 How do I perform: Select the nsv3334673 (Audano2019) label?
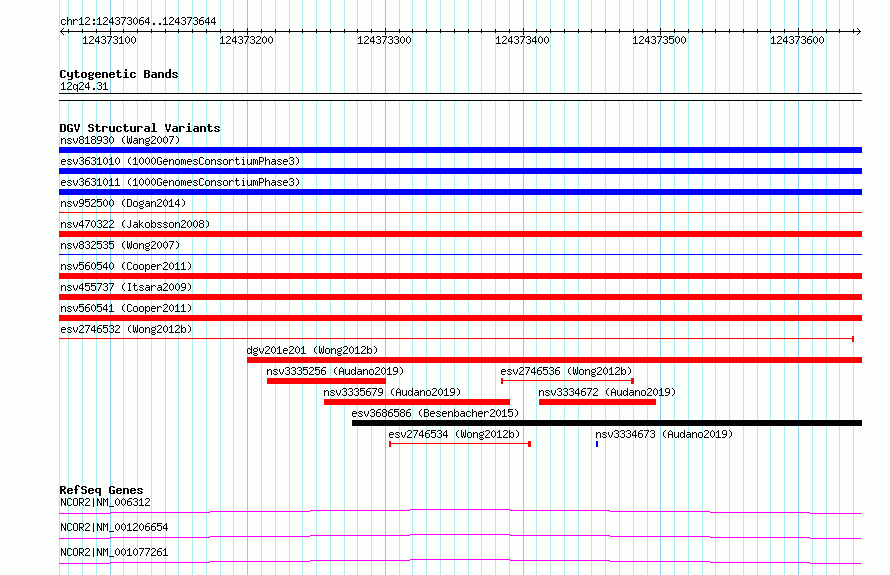coord(664,434)
